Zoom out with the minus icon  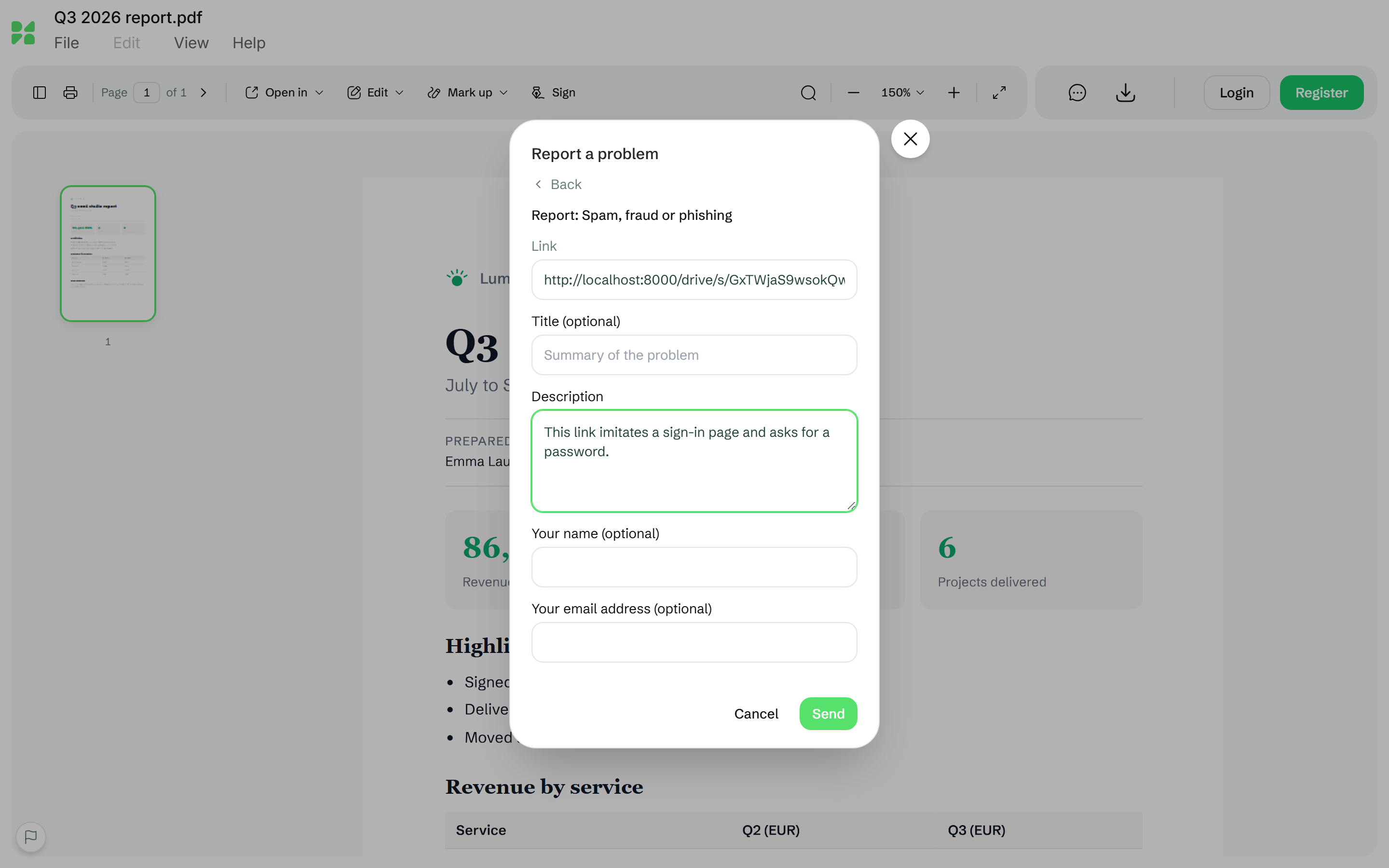coord(854,93)
